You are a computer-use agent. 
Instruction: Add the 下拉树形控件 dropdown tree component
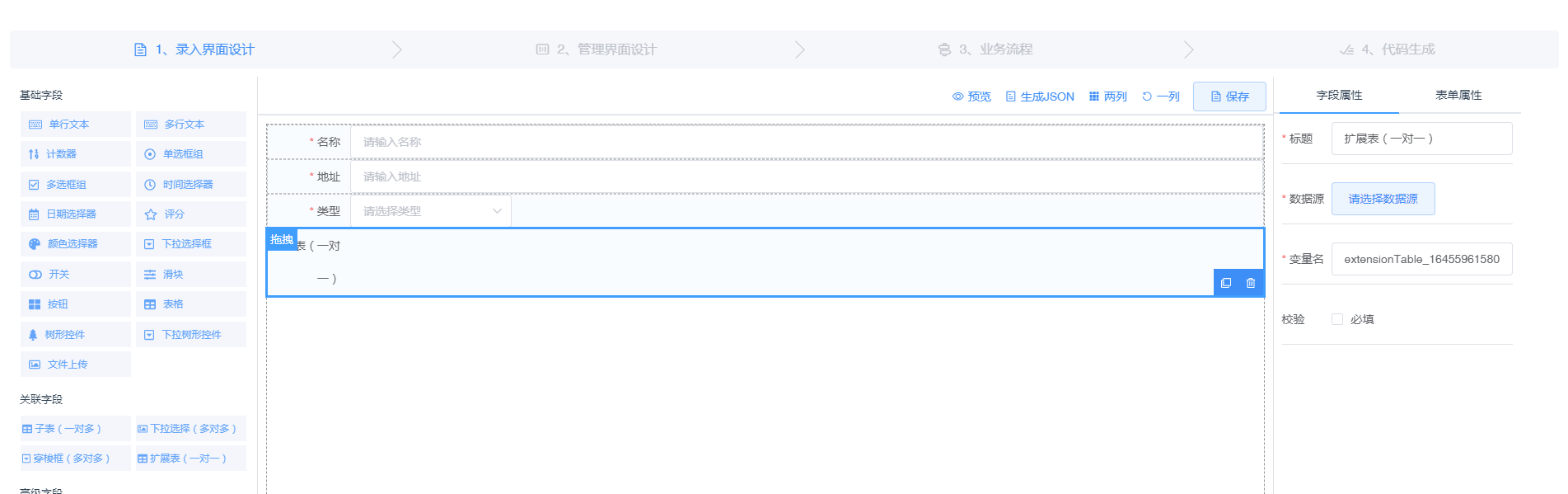point(191,335)
